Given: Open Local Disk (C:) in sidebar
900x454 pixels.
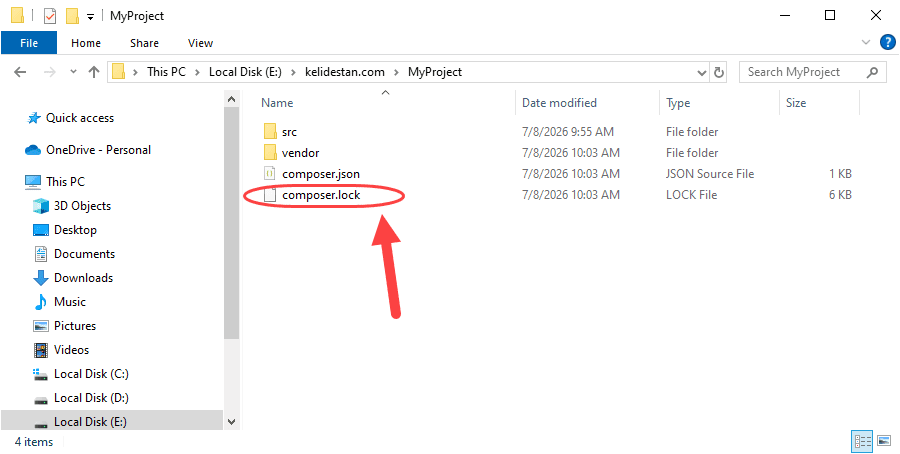Looking at the screenshot, I should coord(81,374).
